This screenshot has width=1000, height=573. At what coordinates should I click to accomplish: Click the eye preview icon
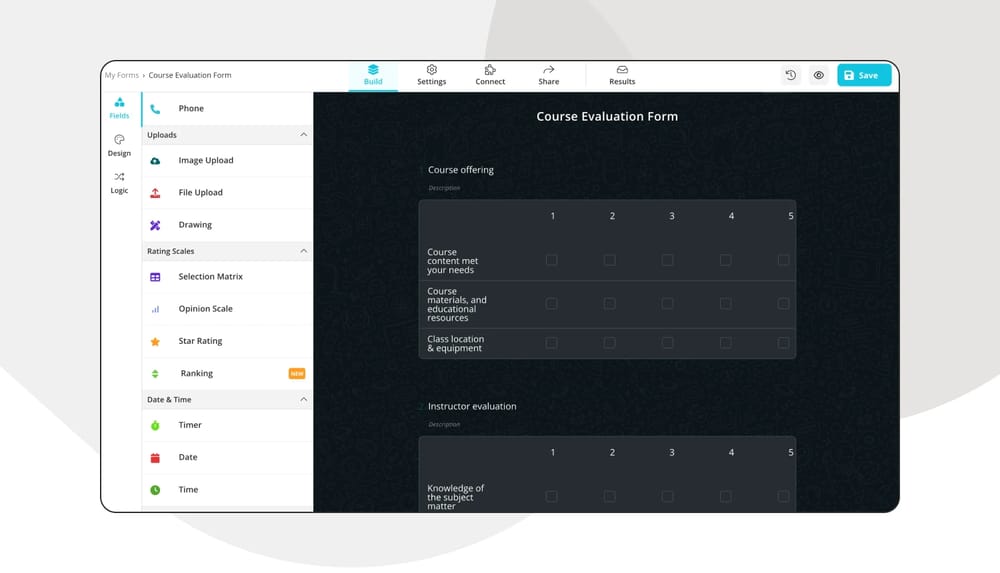819,75
